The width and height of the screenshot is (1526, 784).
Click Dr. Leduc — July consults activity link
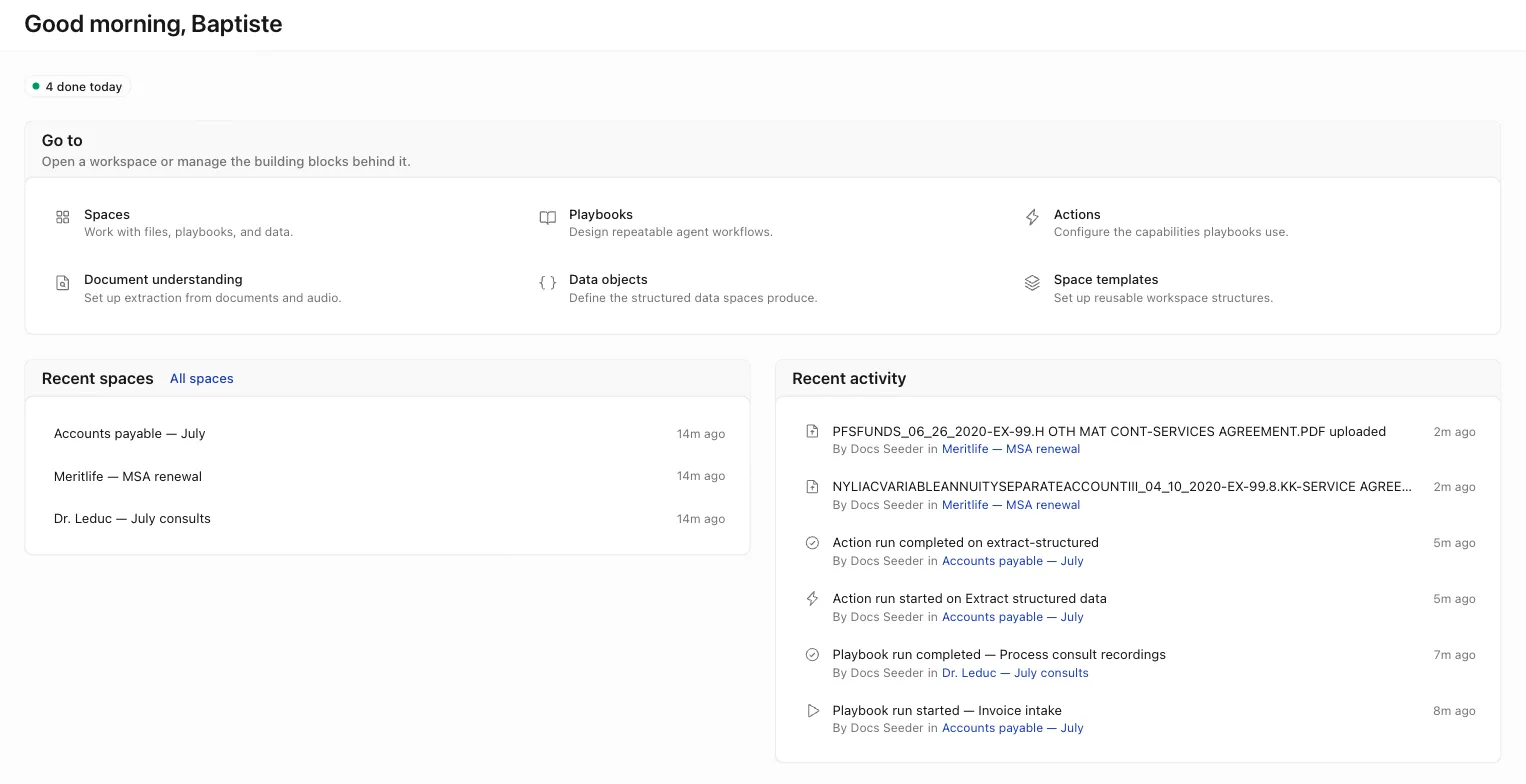pos(1015,673)
